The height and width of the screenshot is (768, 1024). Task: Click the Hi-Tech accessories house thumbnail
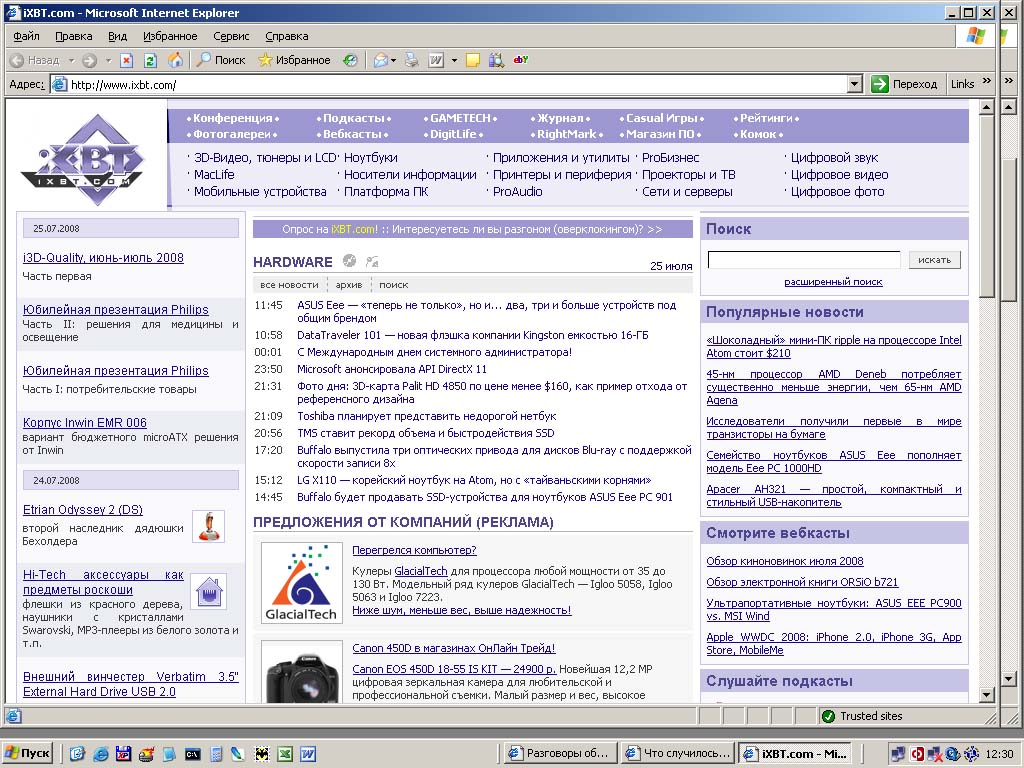pyautogui.click(x=210, y=592)
